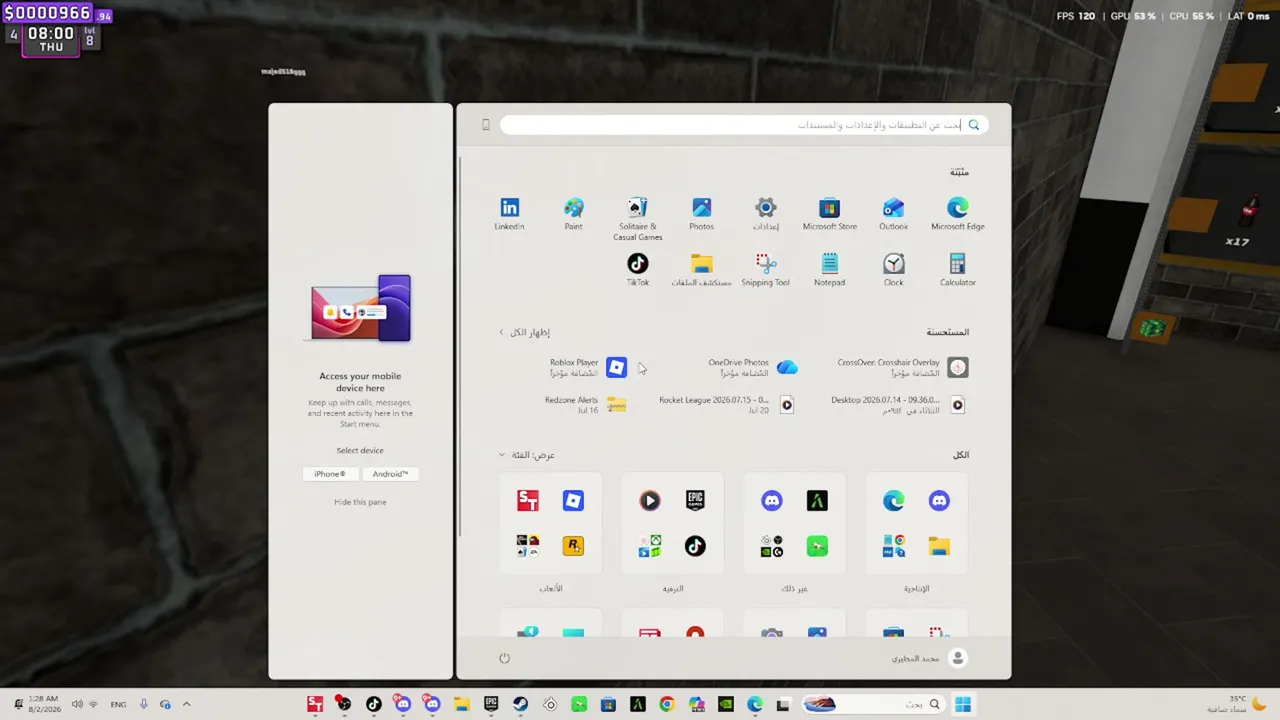1280x720 pixels.
Task: Open the NVIDIA app on the taskbar
Action: pyautogui.click(x=726, y=704)
